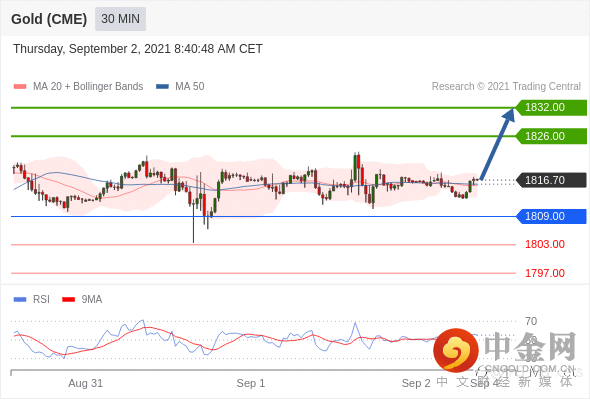Click the Sep 2 axis label
The width and height of the screenshot is (590, 400).
[x=416, y=383]
